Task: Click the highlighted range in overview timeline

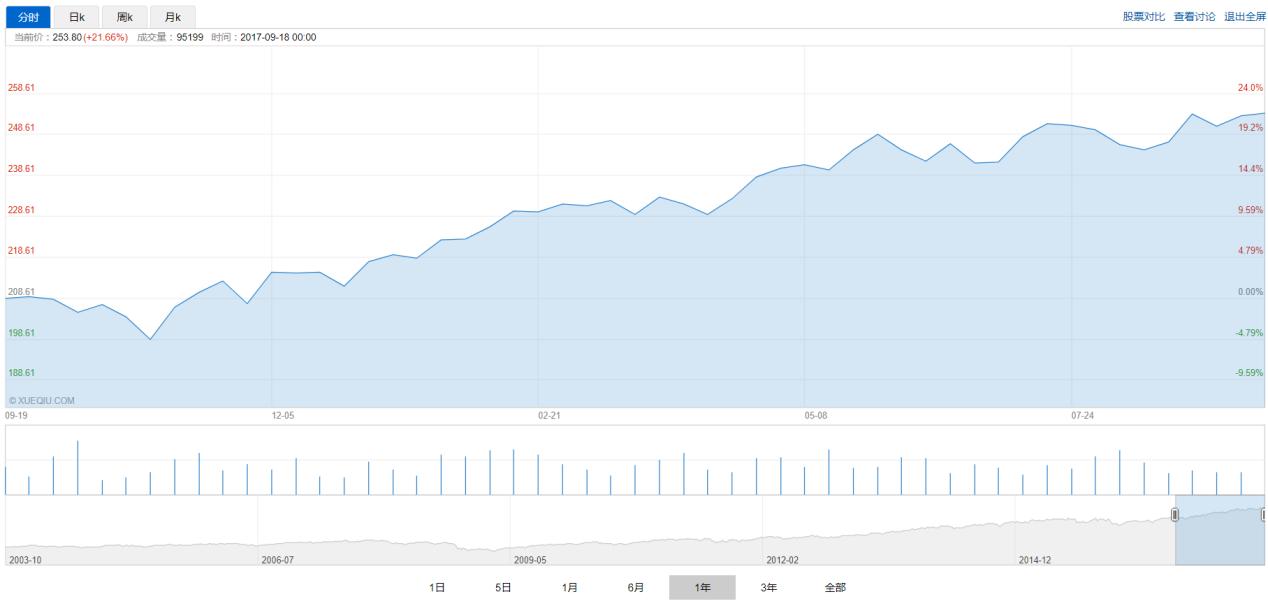Action: pos(1220,531)
